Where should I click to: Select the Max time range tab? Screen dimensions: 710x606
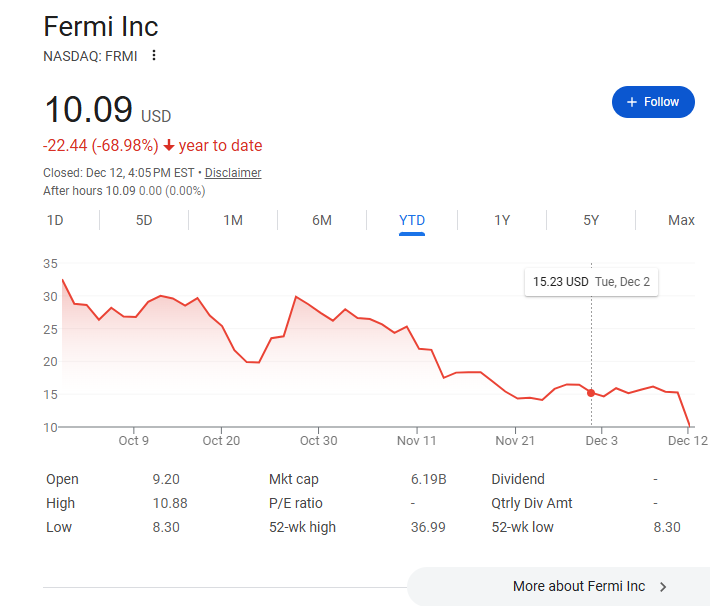click(x=681, y=220)
